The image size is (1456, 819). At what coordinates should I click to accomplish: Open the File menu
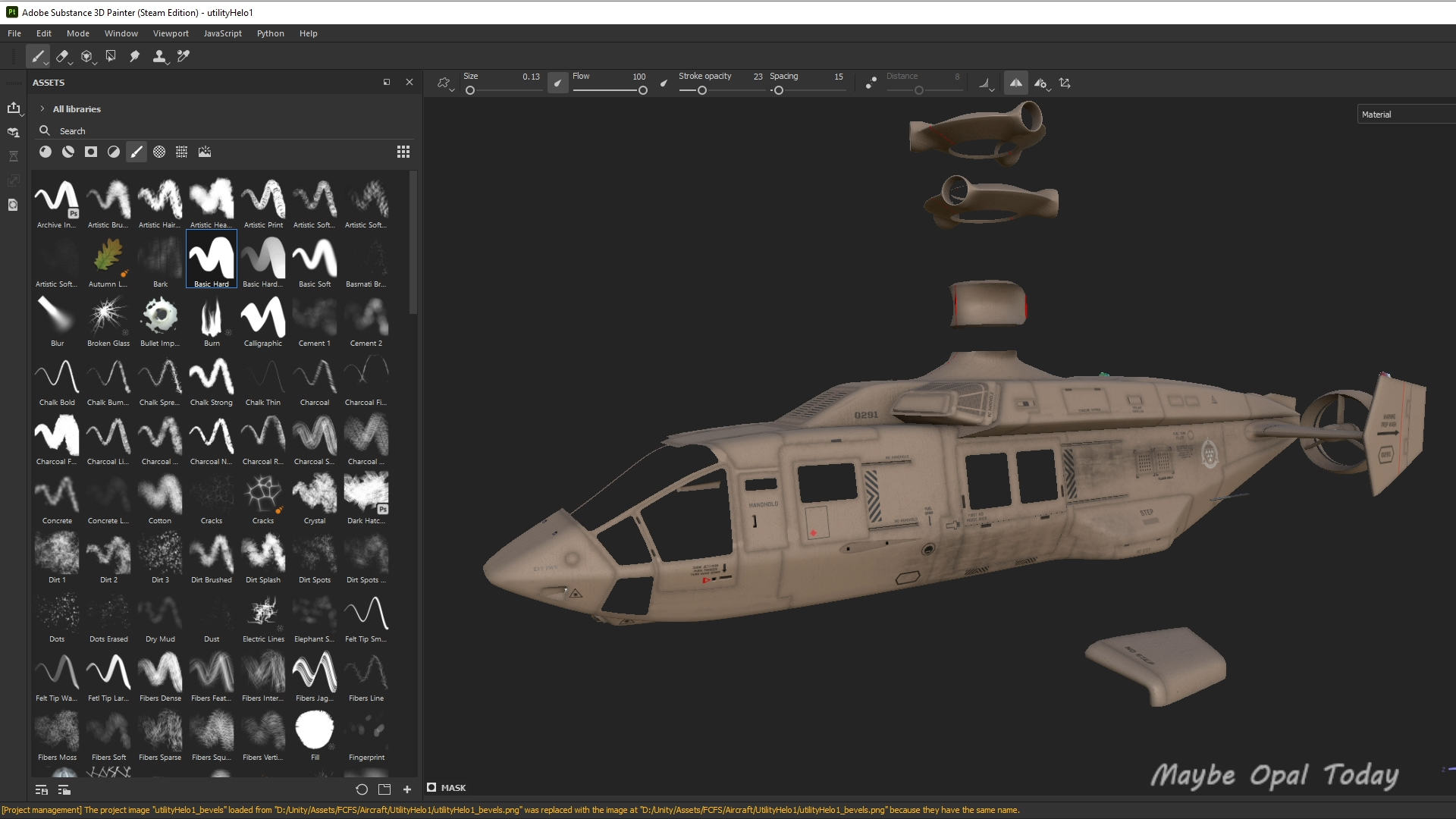tap(14, 33)
